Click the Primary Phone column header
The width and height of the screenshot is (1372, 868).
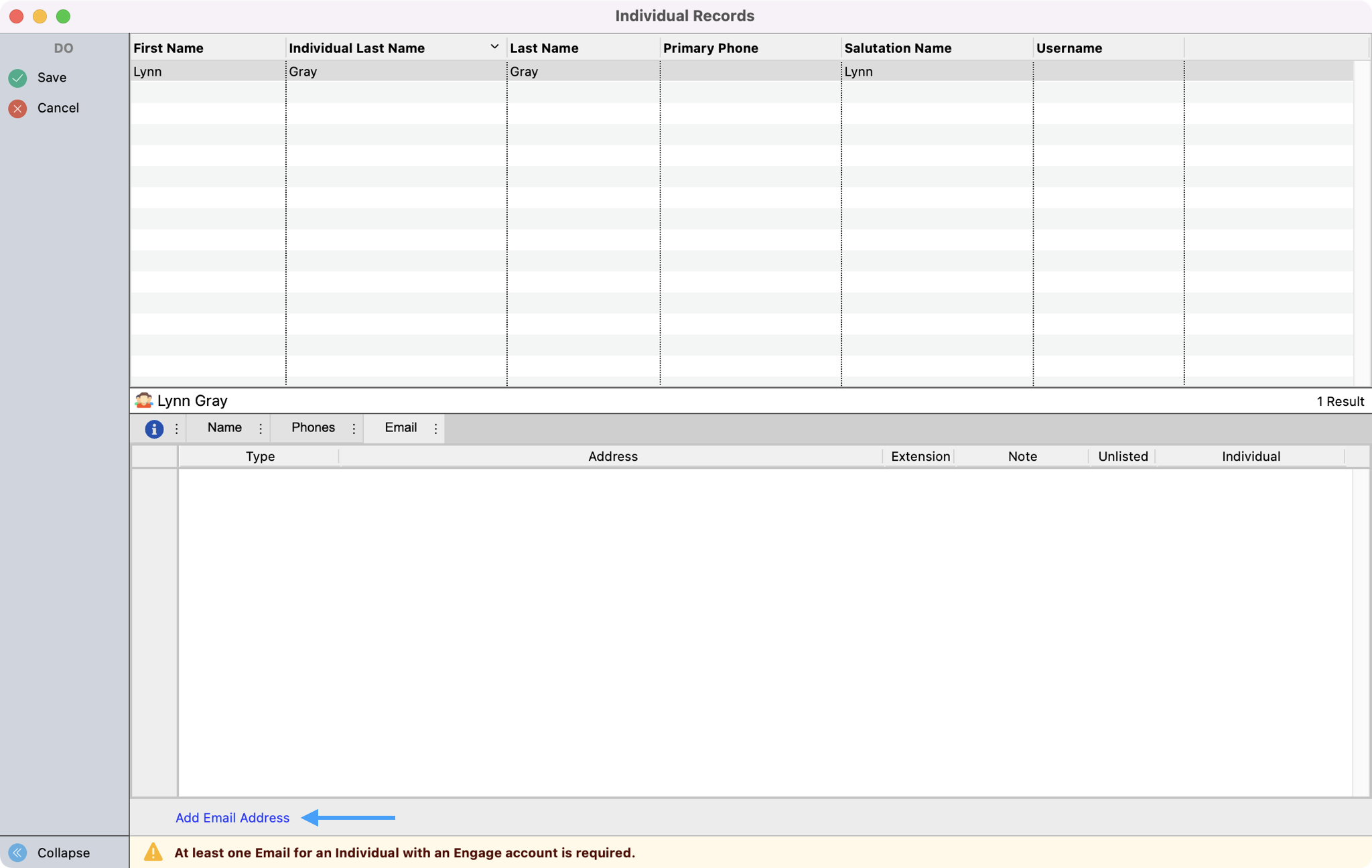[x=711, y=48]
